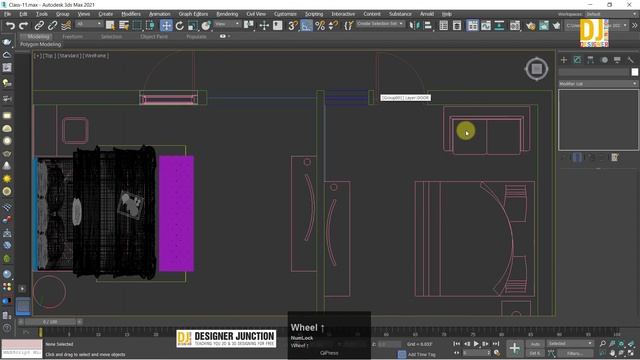Image resolution: width=640 pixels, height=360 pixels.
Task: Open the Schematic View
Action: 499,26
